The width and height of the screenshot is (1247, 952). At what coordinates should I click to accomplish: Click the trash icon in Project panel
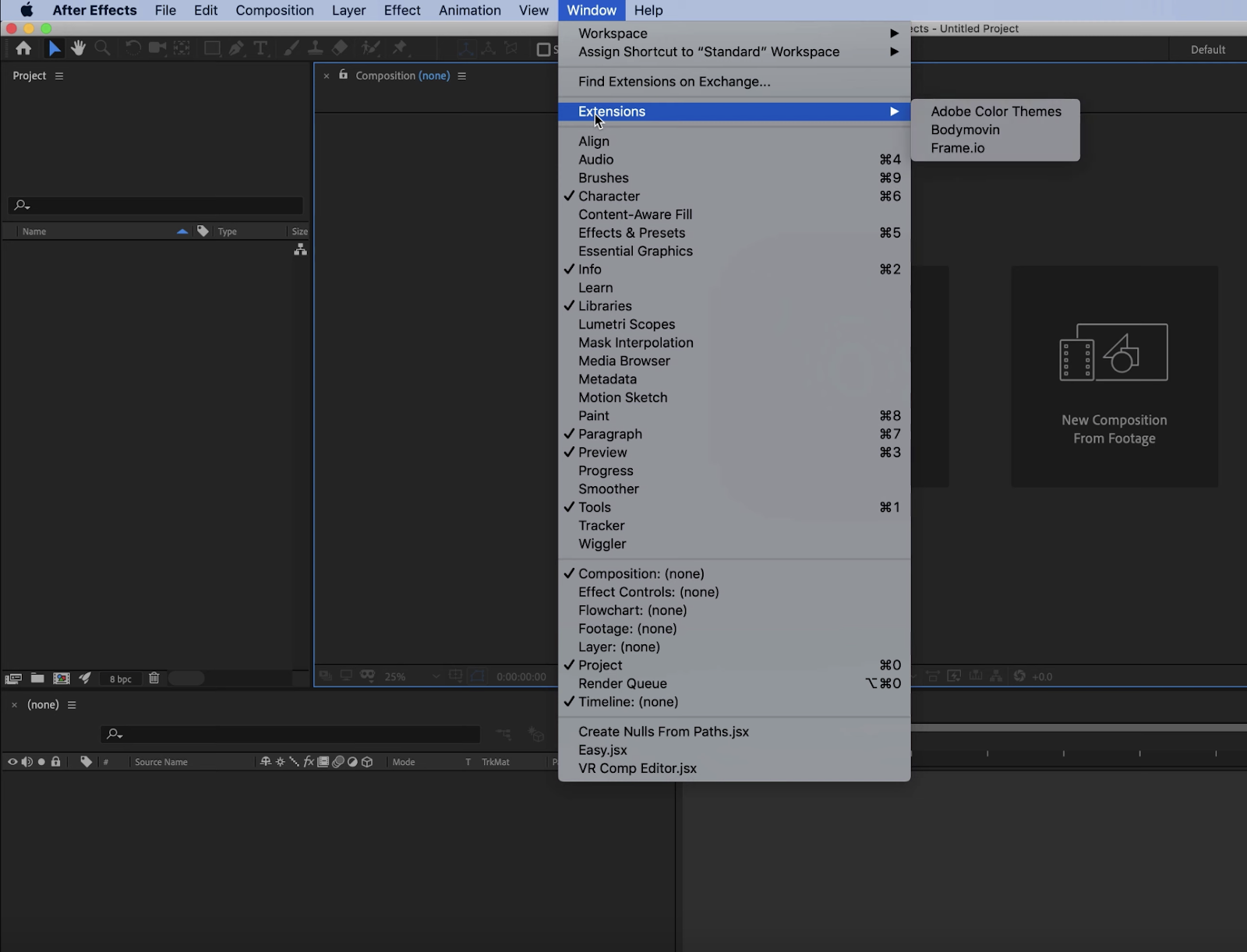(x=154, y=678)
